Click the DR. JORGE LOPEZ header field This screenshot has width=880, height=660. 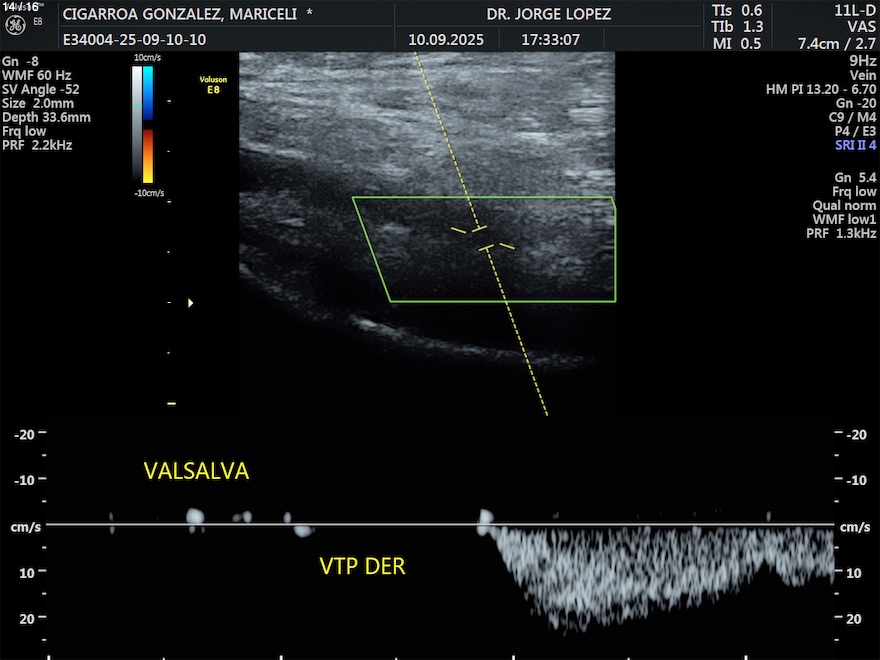point(548,14)
